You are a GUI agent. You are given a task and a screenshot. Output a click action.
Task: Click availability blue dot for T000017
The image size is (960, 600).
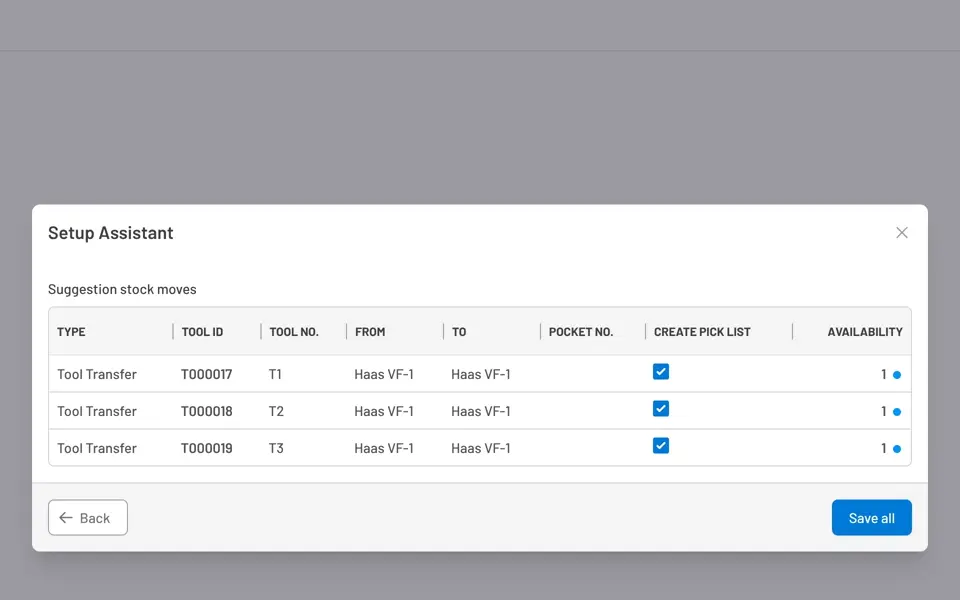click(x=896, y=375)
